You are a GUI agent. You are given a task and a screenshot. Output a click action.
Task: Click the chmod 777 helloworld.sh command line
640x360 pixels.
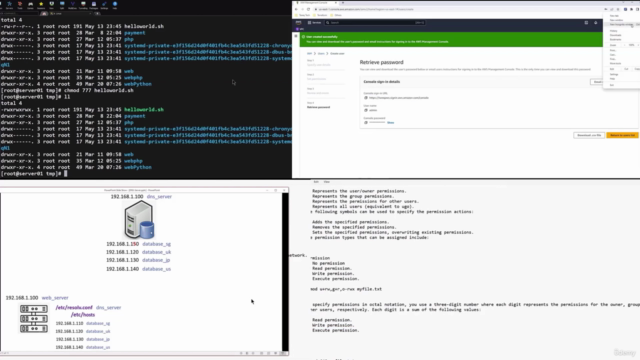[99, 90]
